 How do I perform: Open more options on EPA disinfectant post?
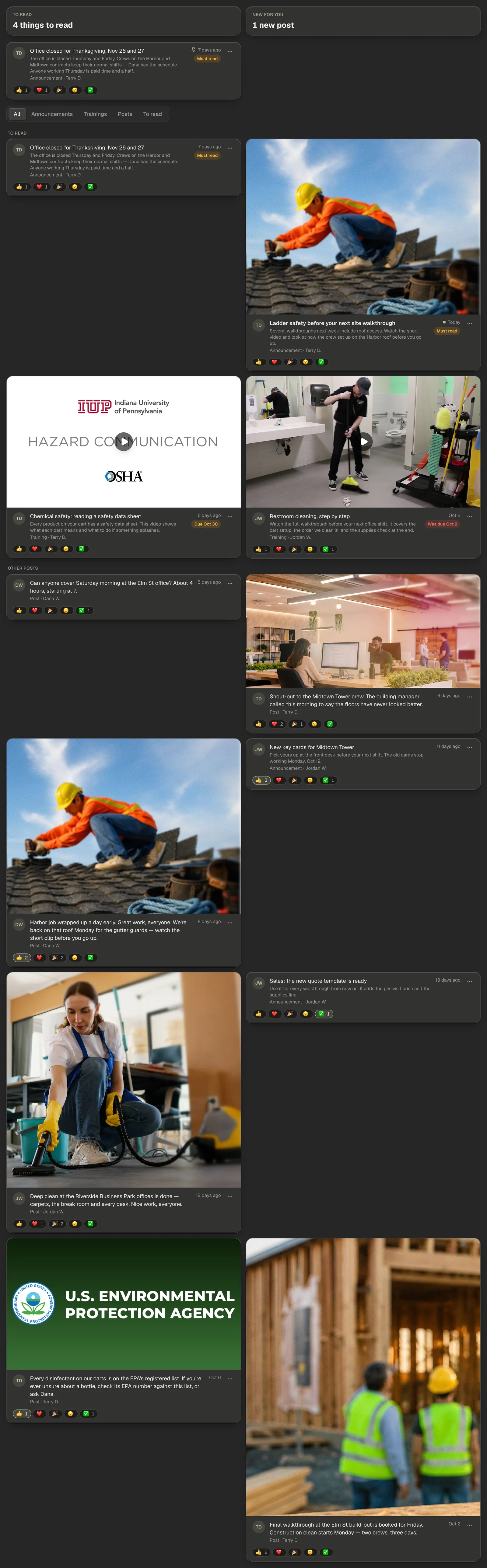tap(229, 1379)
